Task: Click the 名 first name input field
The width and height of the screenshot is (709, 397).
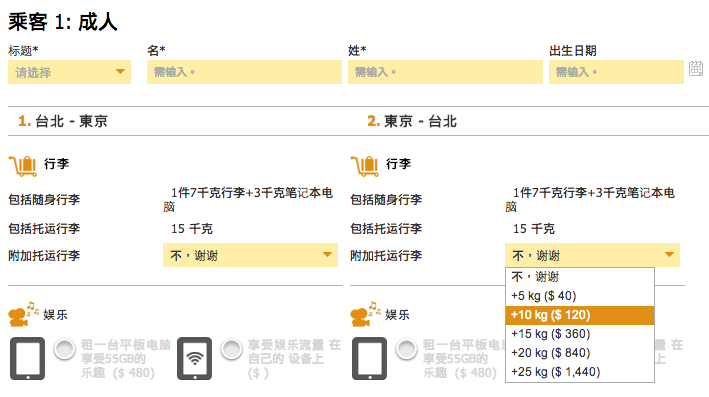Action: [244, 72]
